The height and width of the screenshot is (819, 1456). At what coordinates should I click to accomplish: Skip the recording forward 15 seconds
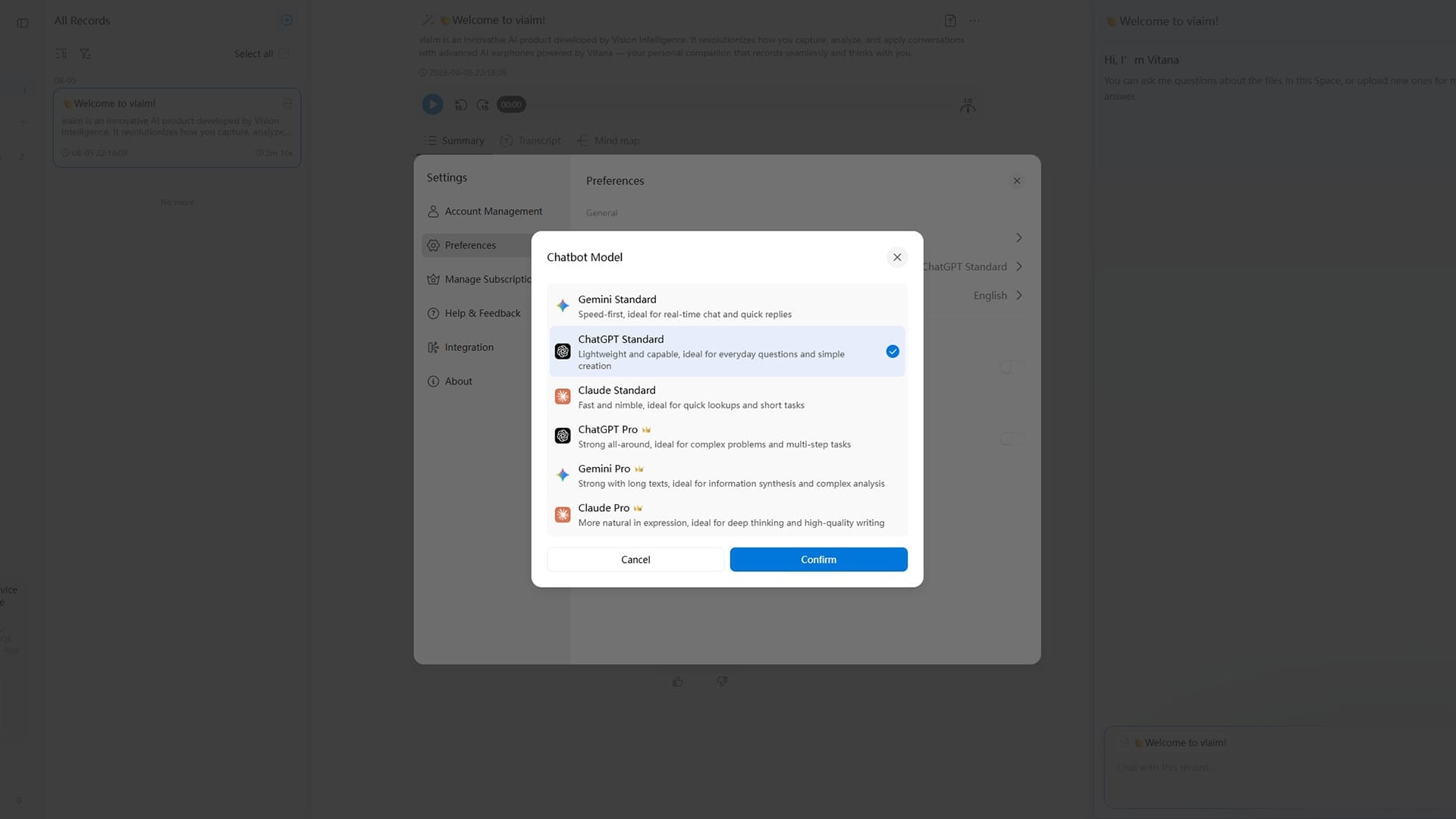(x=482, y=105)
